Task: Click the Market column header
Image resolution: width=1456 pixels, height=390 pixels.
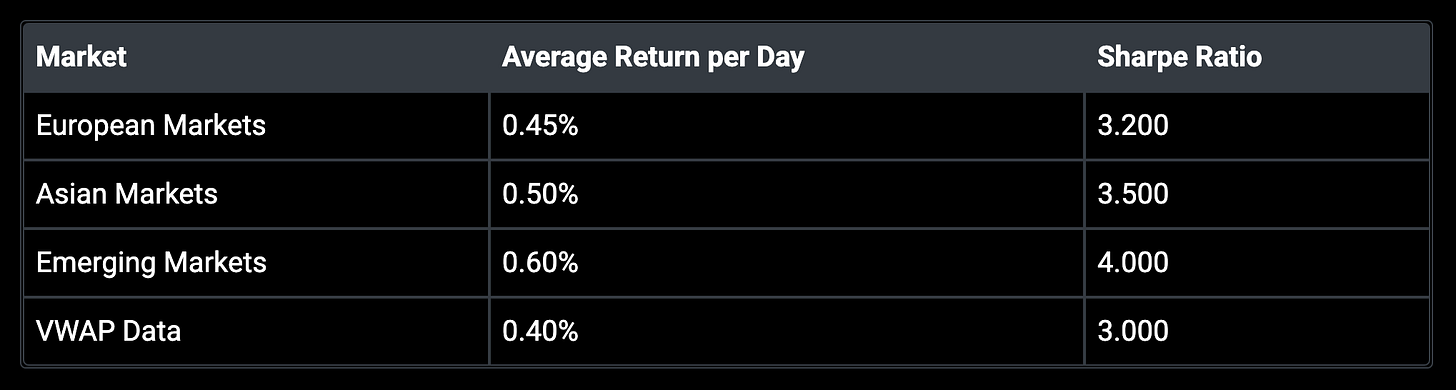Action: click(81, 58)
